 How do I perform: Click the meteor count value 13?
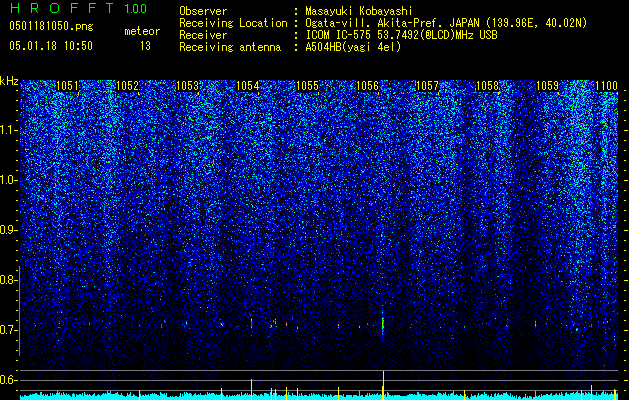coord(145,46)
